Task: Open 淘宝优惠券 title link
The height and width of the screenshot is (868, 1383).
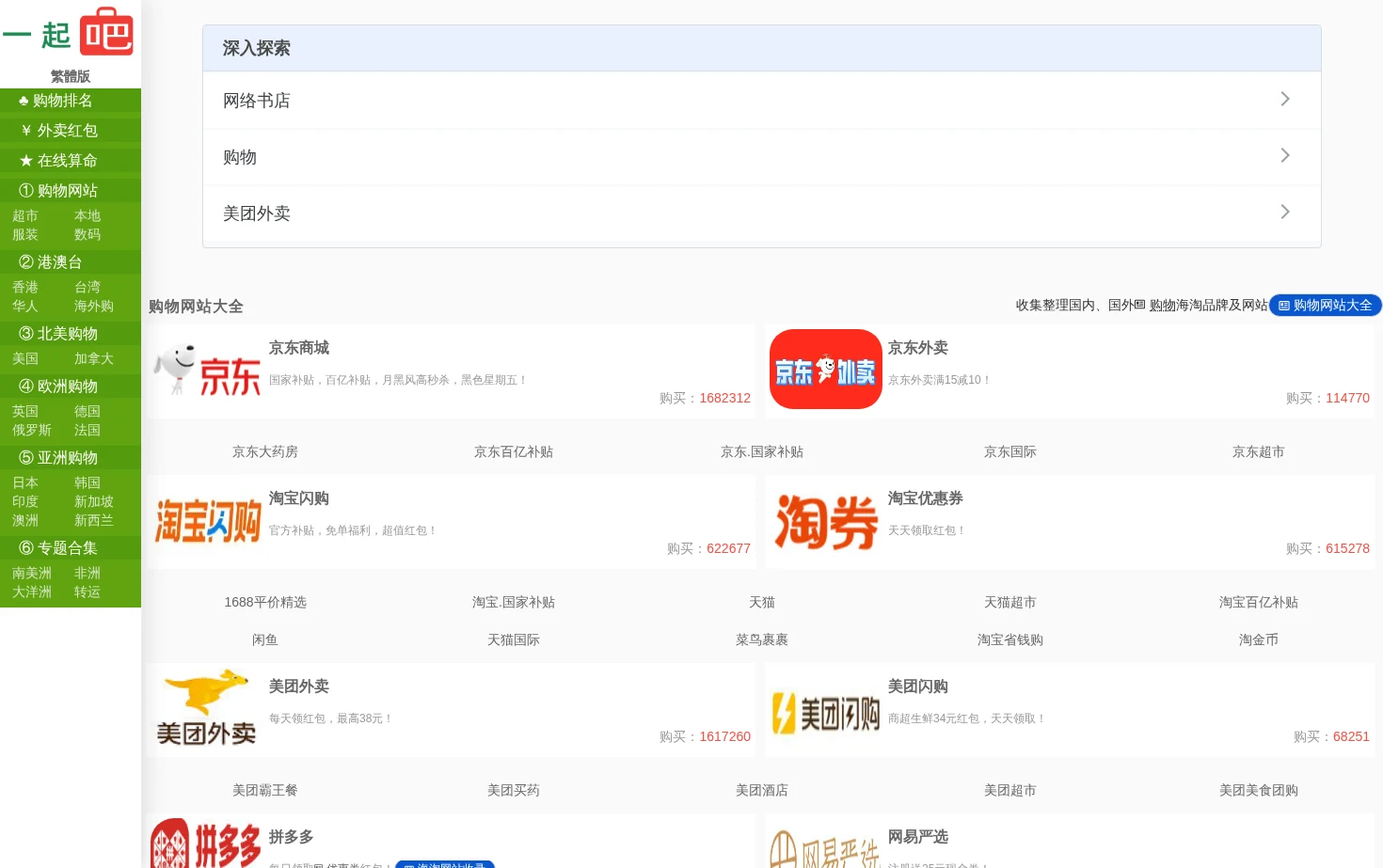Action: pyautogui.click(x=926, y=498)
